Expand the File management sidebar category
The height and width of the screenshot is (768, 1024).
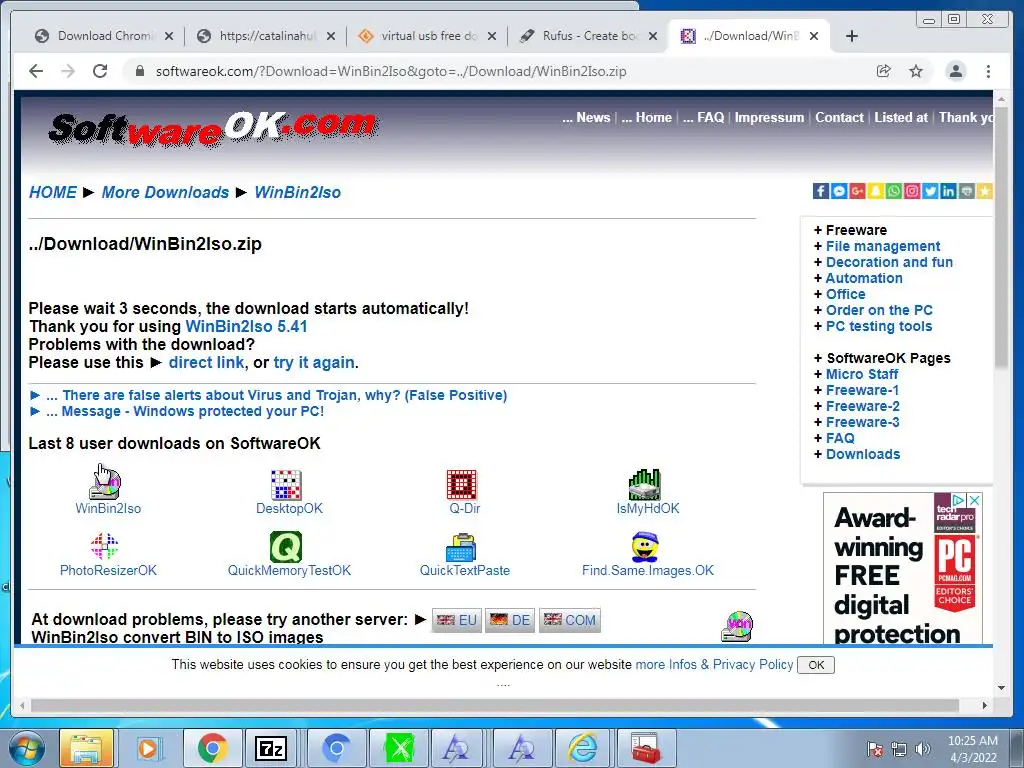883,246
